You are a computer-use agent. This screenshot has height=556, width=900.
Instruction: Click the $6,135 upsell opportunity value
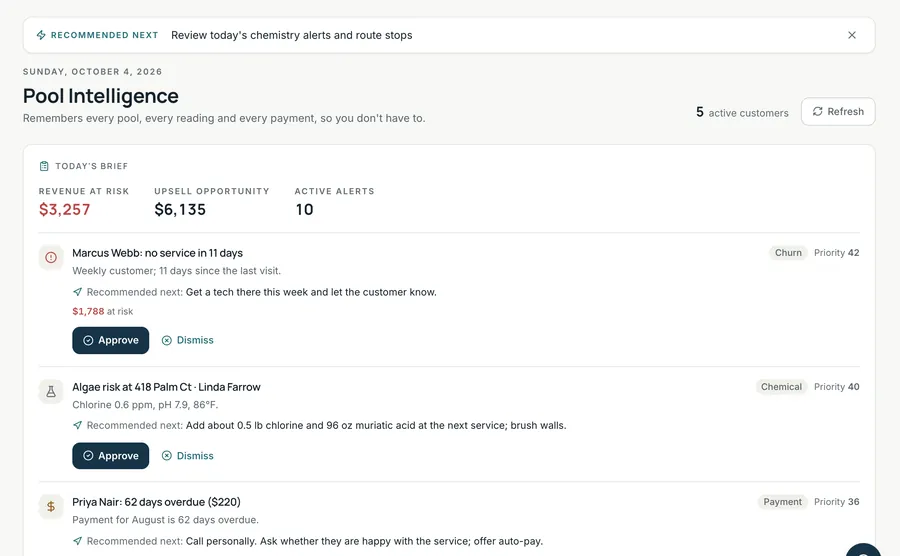[180, 209]
